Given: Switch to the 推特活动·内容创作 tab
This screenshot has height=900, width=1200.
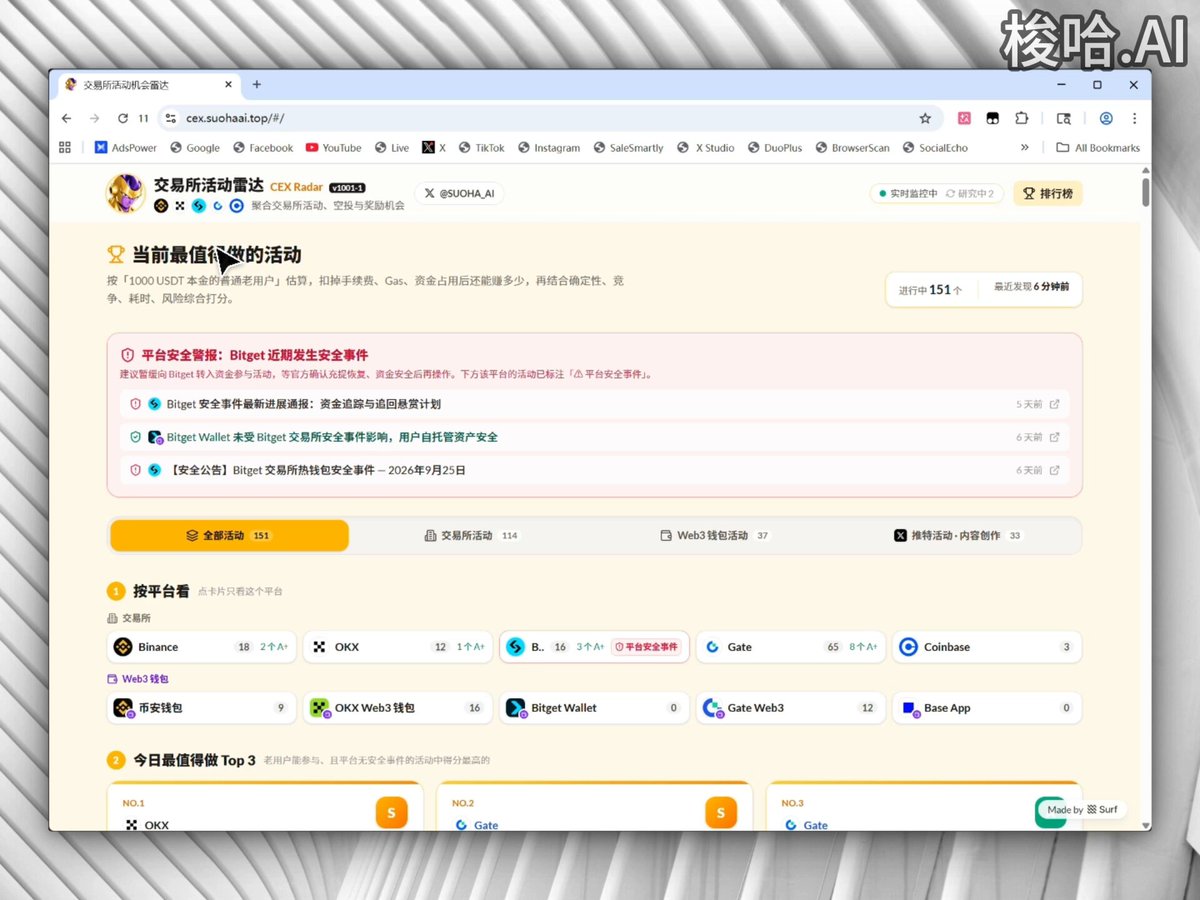Looking at the screenshot, I should [x=958, y=535].
